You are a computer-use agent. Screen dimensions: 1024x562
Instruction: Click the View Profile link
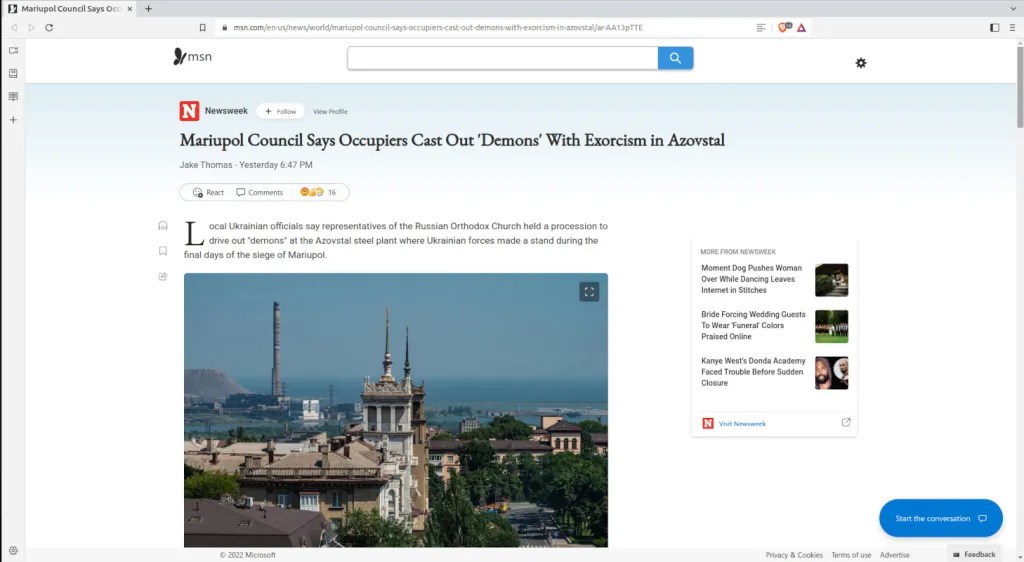[x=330, y=111]
